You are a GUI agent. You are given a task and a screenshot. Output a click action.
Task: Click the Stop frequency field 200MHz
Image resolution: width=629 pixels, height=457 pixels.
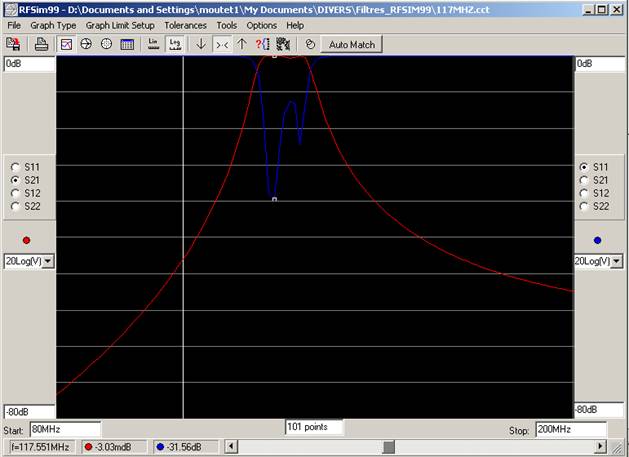[571, 429]
